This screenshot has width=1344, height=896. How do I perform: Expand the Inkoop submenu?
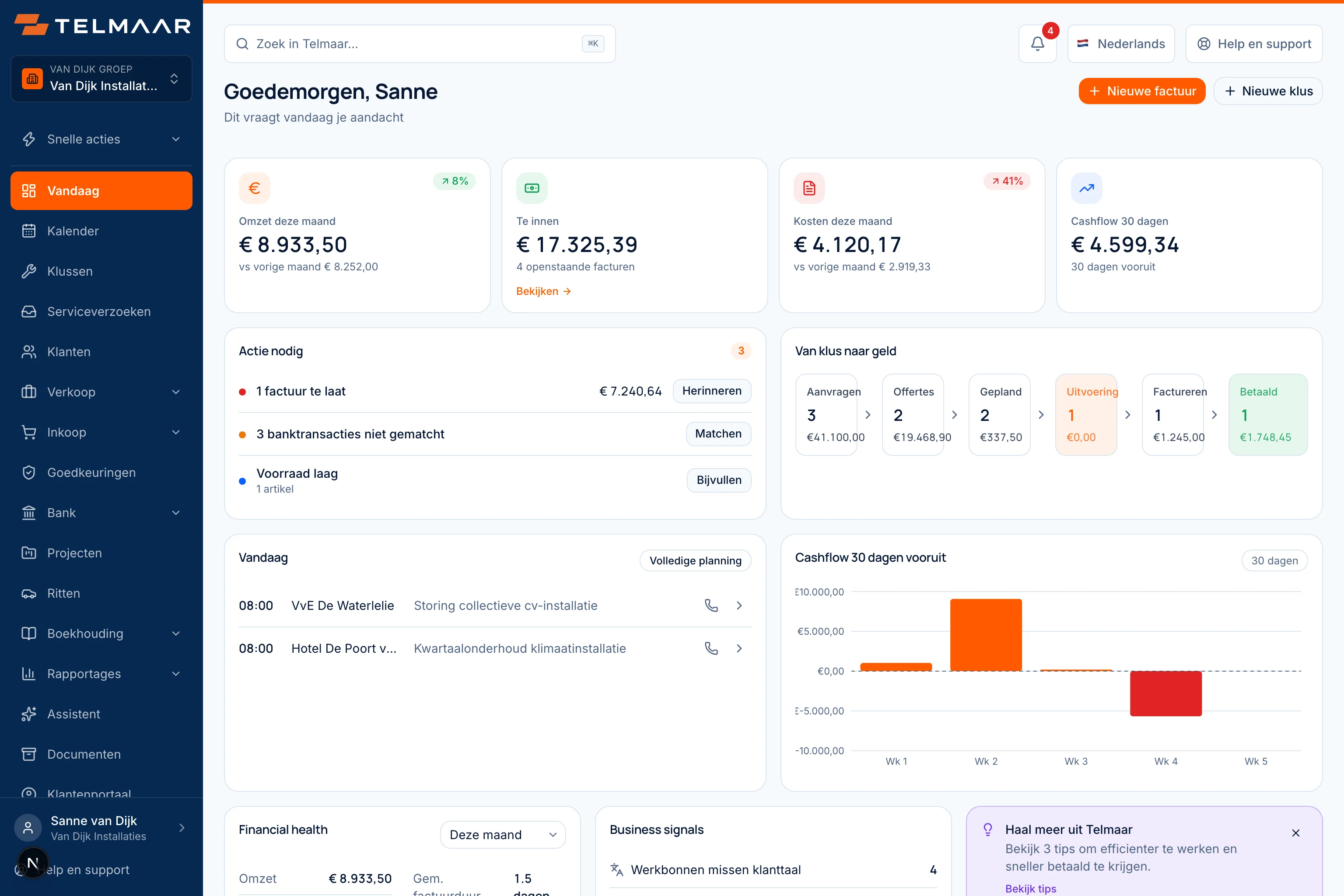pyautogui.click(x=101, y=433)
